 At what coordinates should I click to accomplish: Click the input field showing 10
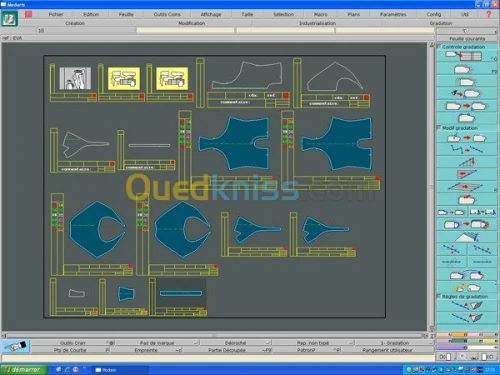coord(86,30)
